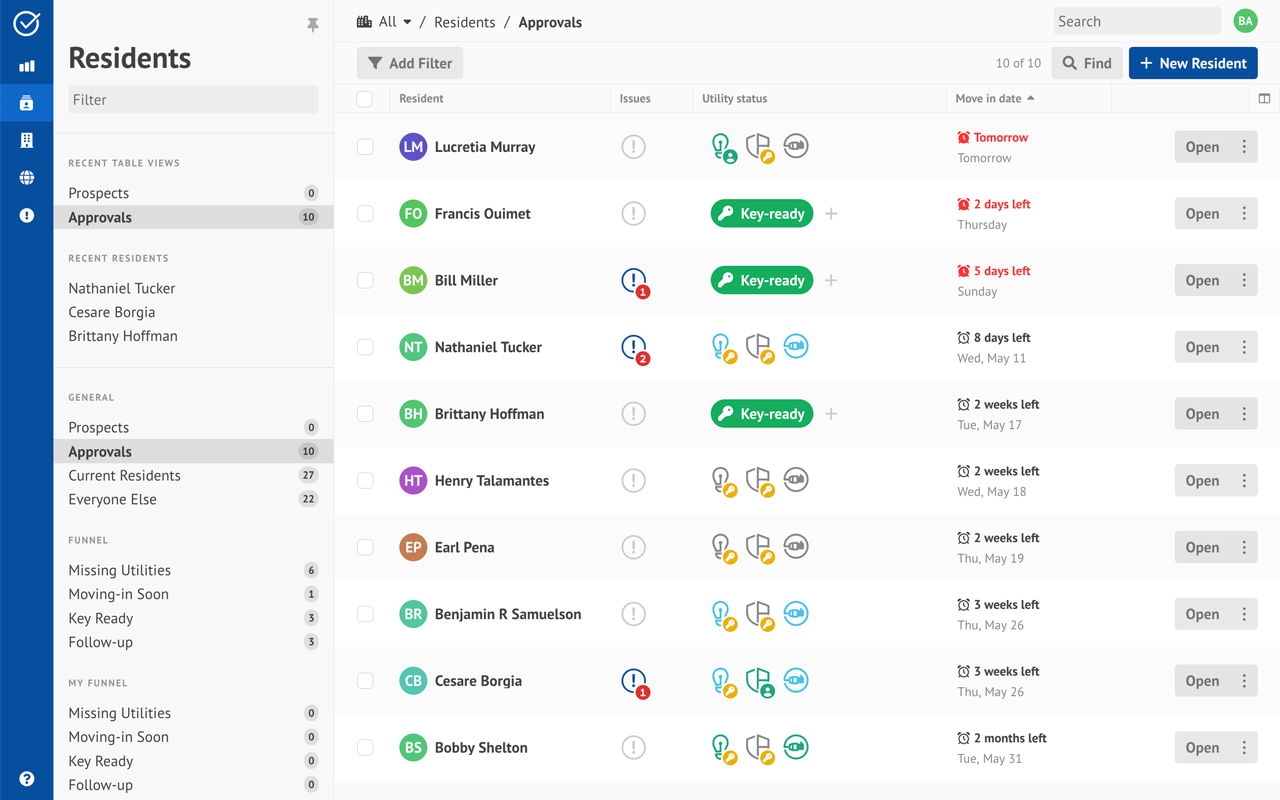1280x800 pixels.
Task: Switch to the Current Residents view
Action: pyautogui.click(x=124, y=475)
